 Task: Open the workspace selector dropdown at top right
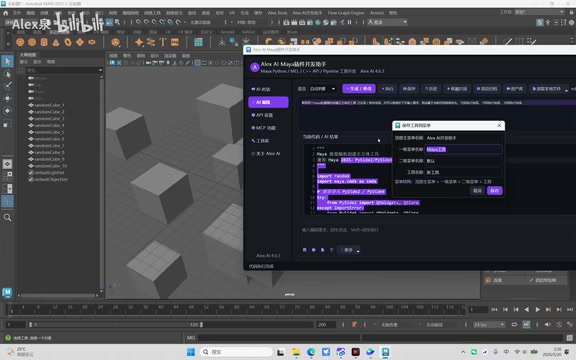click(539, 12)
